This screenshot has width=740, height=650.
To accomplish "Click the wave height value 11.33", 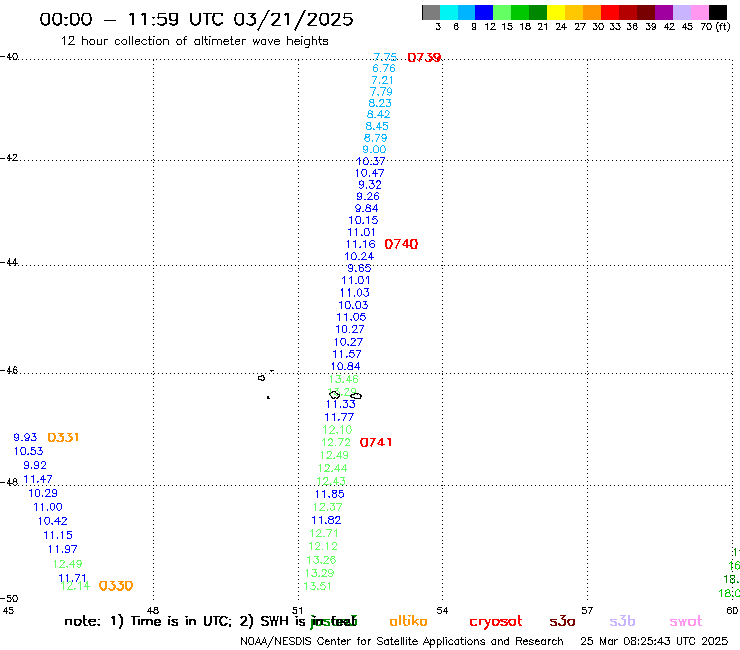I will pos(341,404).
